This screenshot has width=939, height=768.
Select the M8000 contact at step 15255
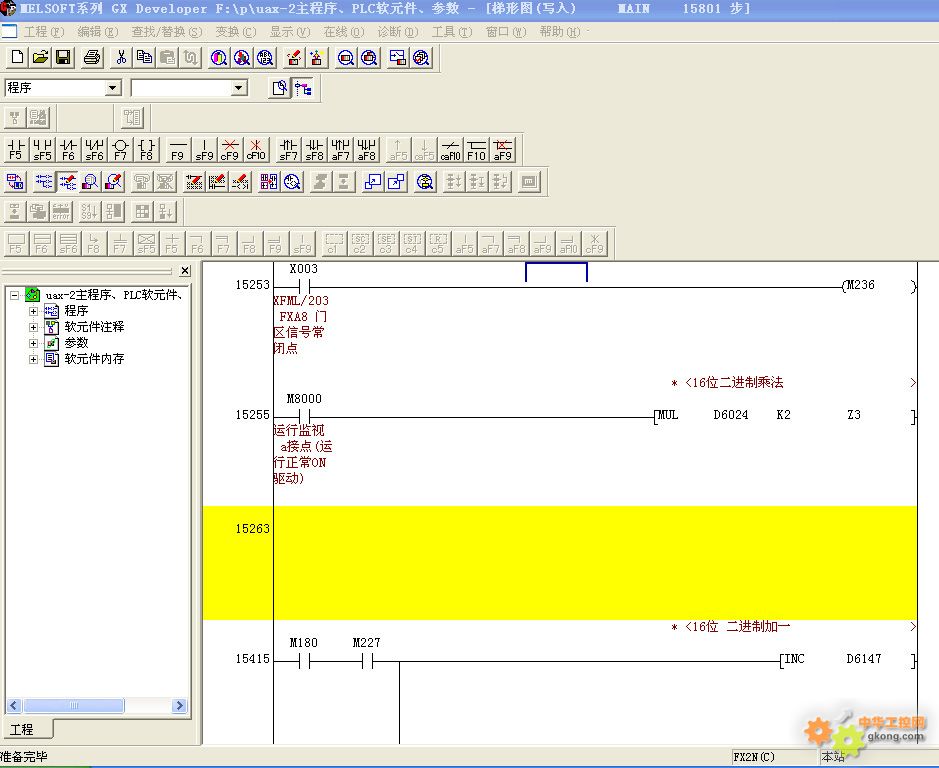point(304,415)
